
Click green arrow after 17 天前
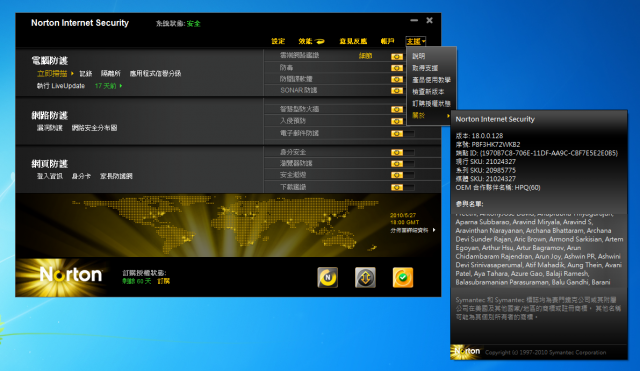coord(121,86)
